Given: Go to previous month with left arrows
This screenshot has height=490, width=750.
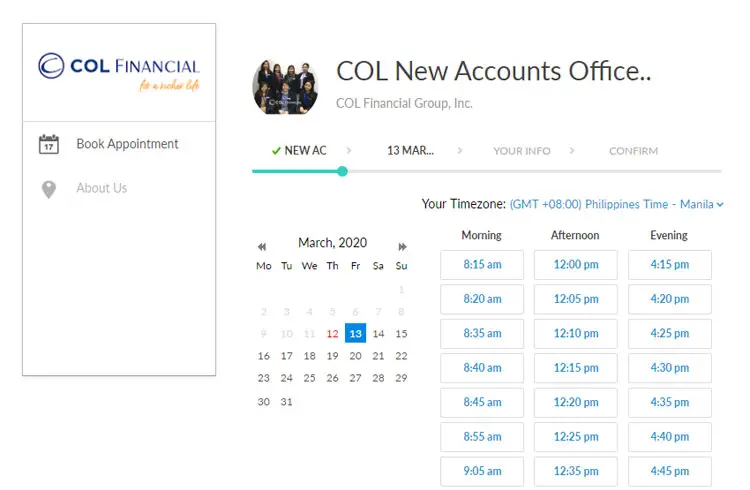Looking at the screenshot, I should (262, 247).
